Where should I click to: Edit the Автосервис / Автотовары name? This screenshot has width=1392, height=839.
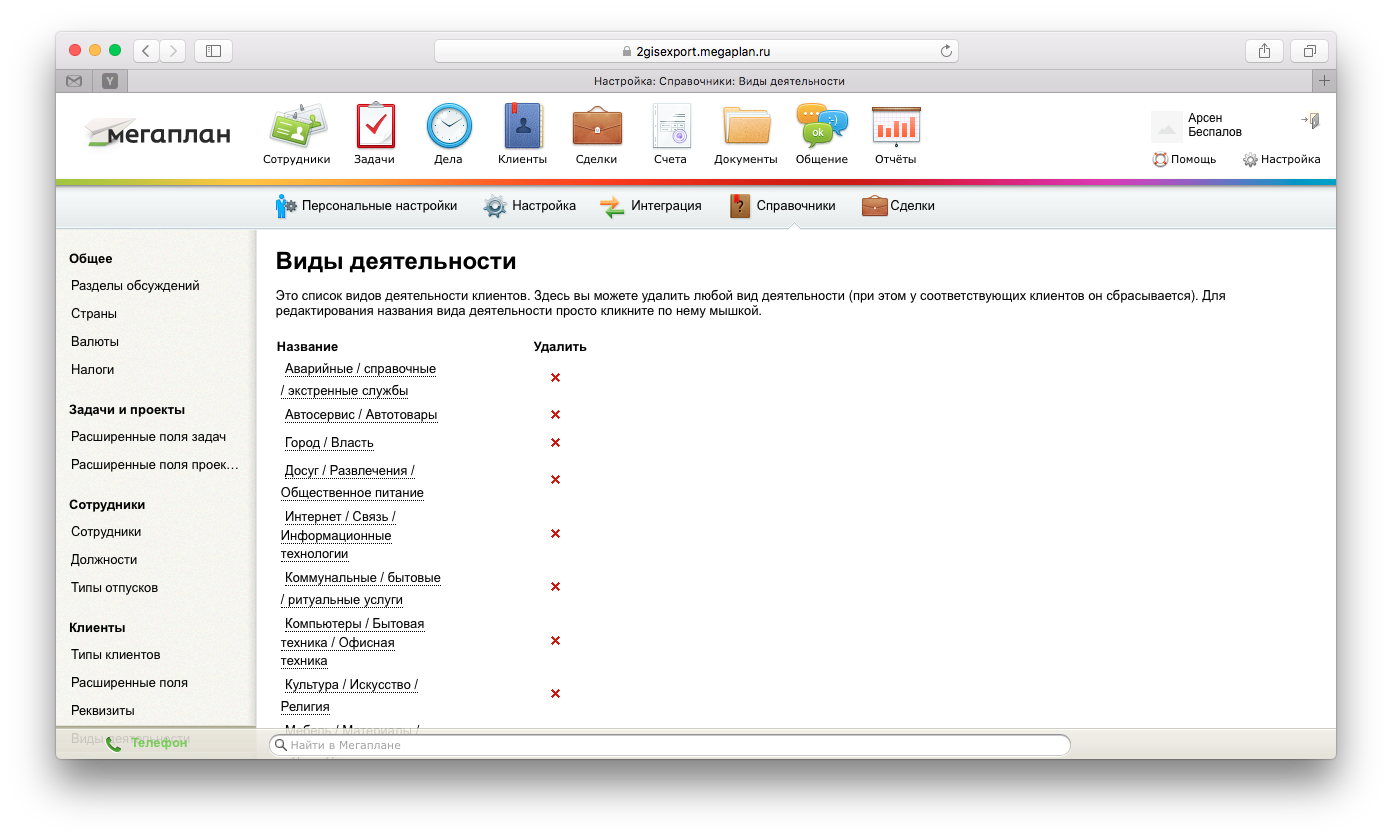point(361,415)
